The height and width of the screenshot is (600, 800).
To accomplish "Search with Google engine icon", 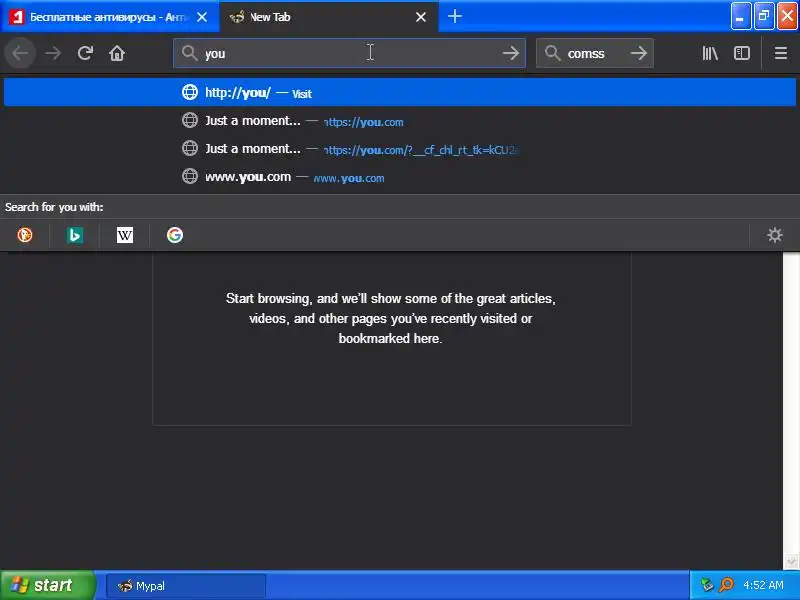I will (174, 235).
